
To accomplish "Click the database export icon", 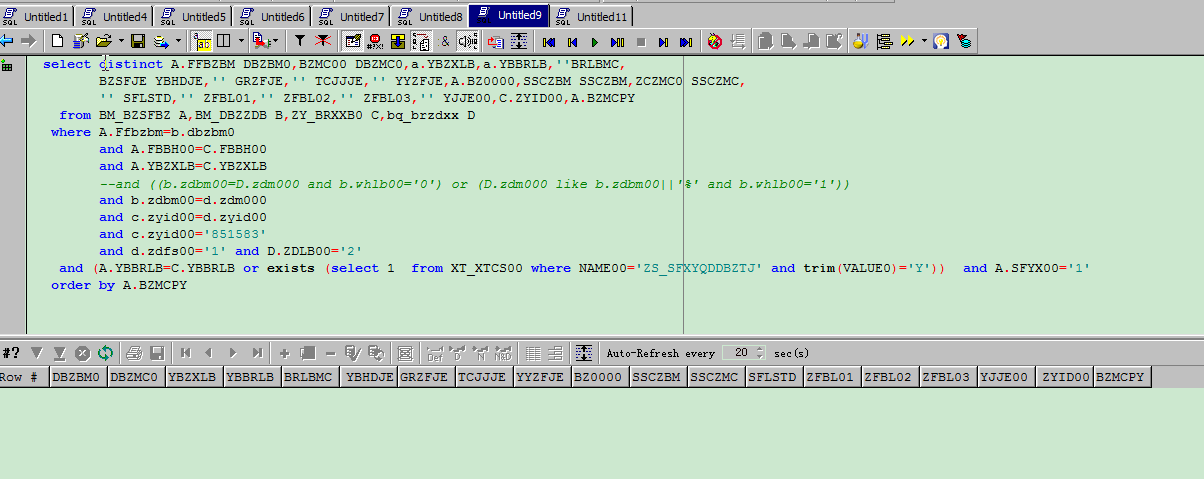I will pos(161,41).
